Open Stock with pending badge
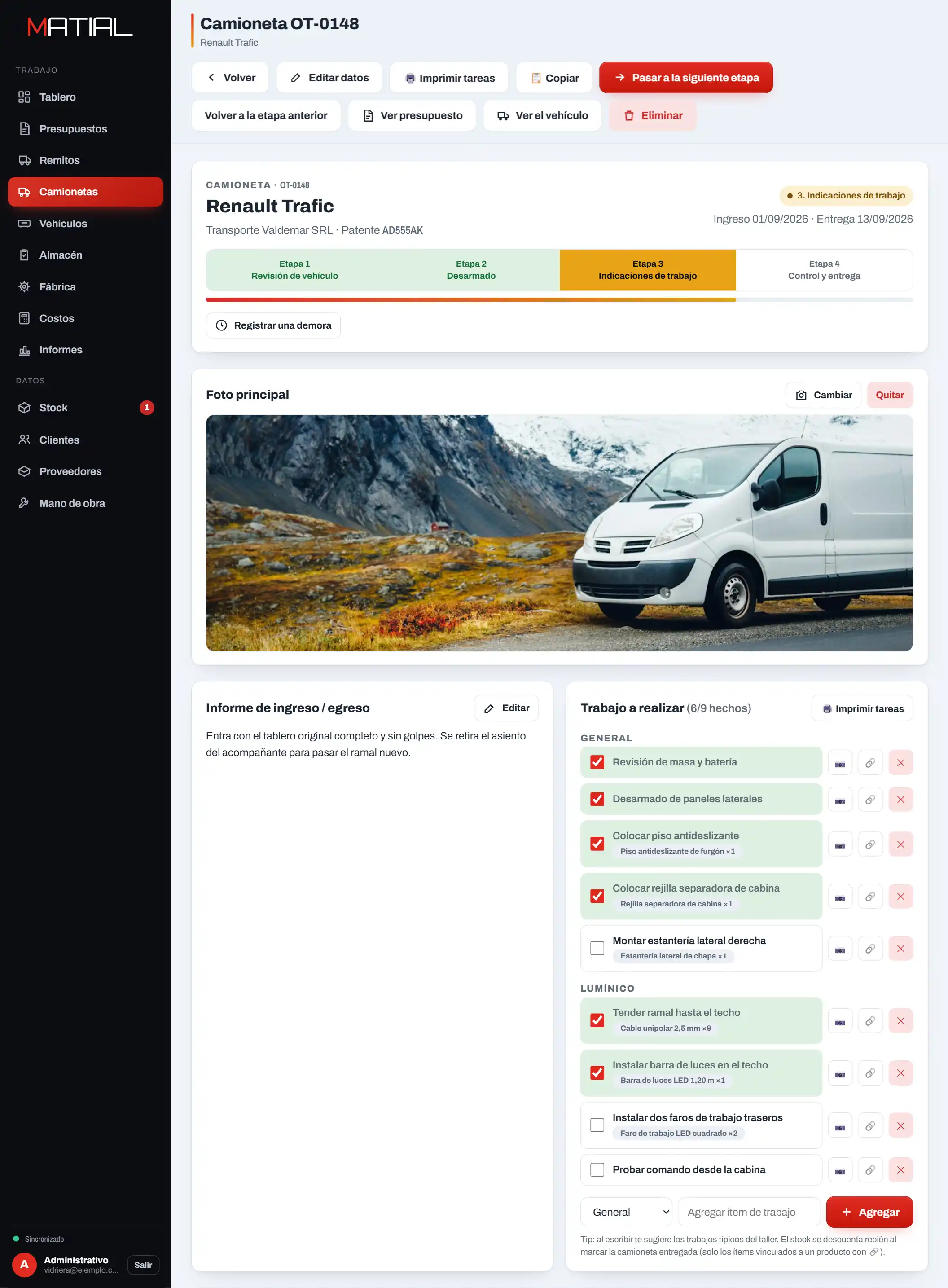Screen dimensions: 948x1288 pyautogui.click(x=85, y=408)
